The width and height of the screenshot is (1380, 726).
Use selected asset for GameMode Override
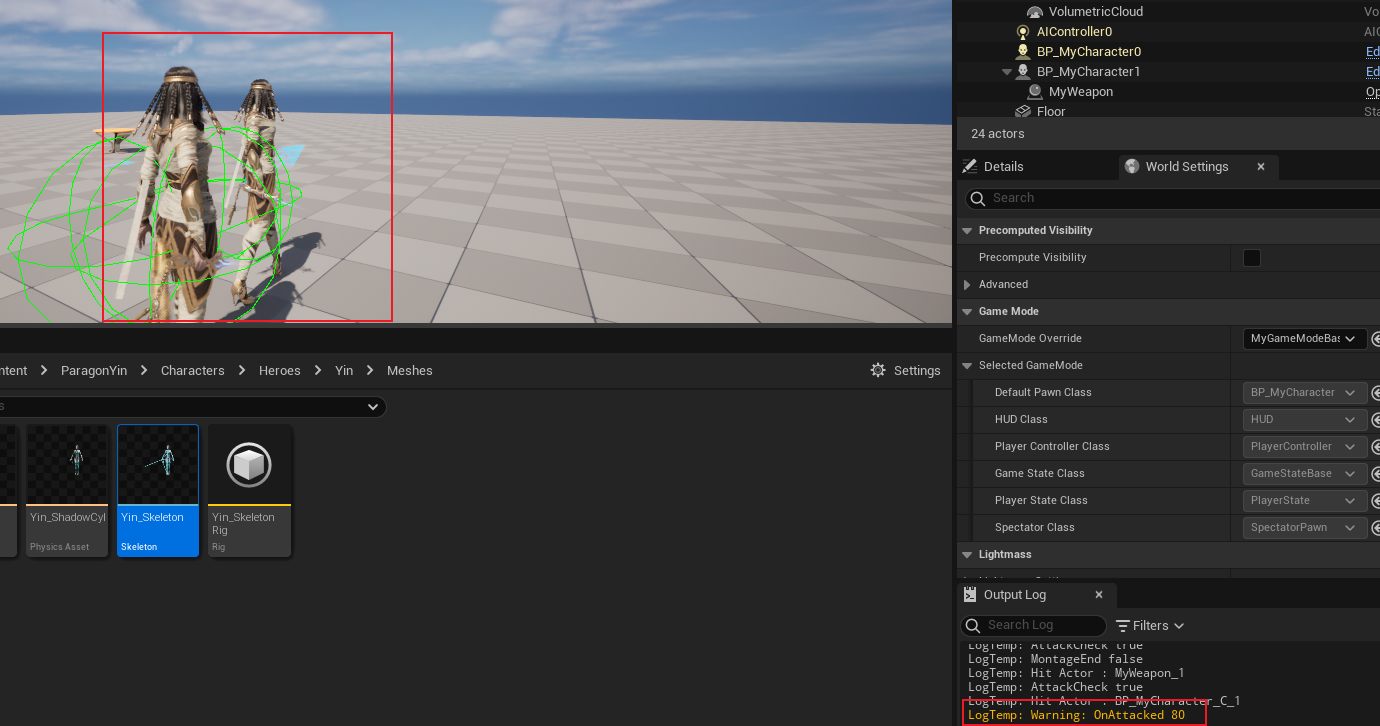pyautogui.click(x=1376, y=339)
